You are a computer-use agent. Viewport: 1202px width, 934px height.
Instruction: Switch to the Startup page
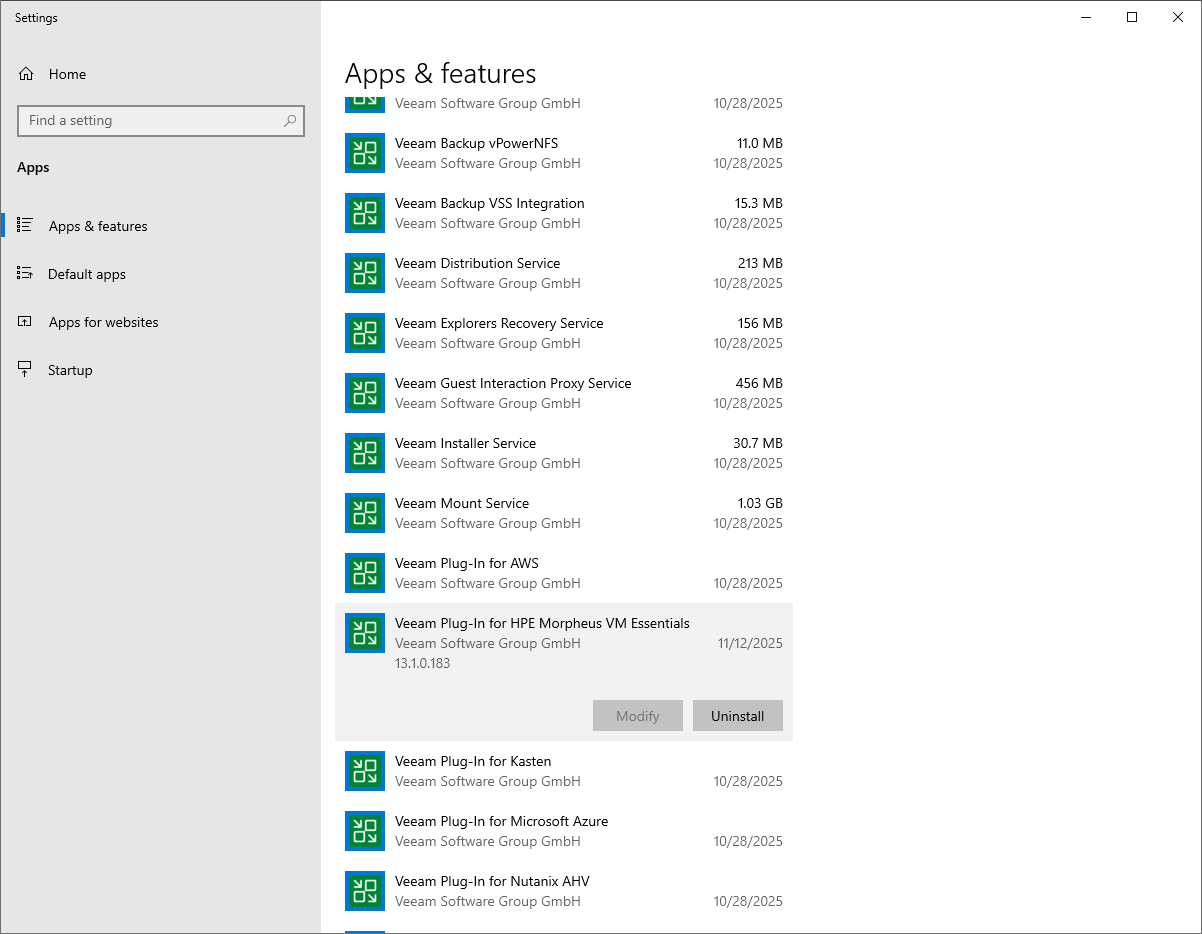[x=71, y=369]
